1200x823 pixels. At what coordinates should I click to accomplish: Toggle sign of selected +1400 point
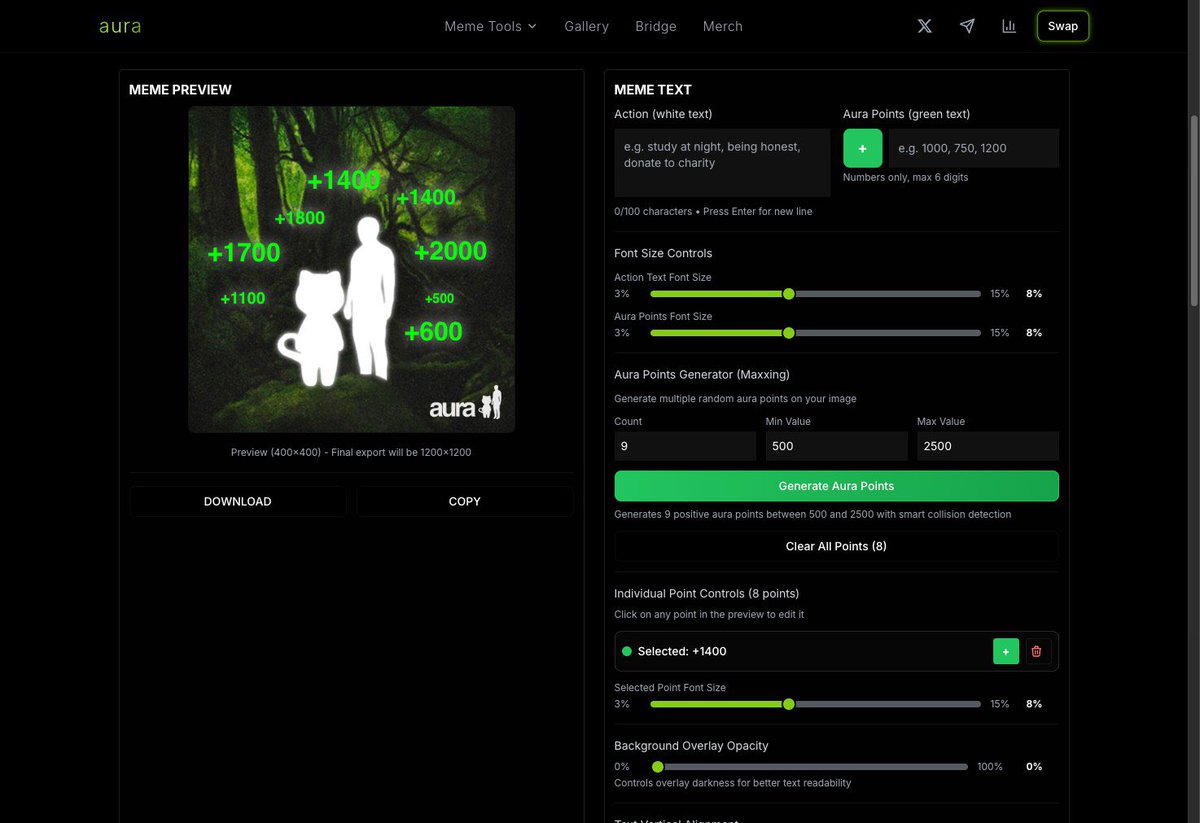[x=1005, y=651]
